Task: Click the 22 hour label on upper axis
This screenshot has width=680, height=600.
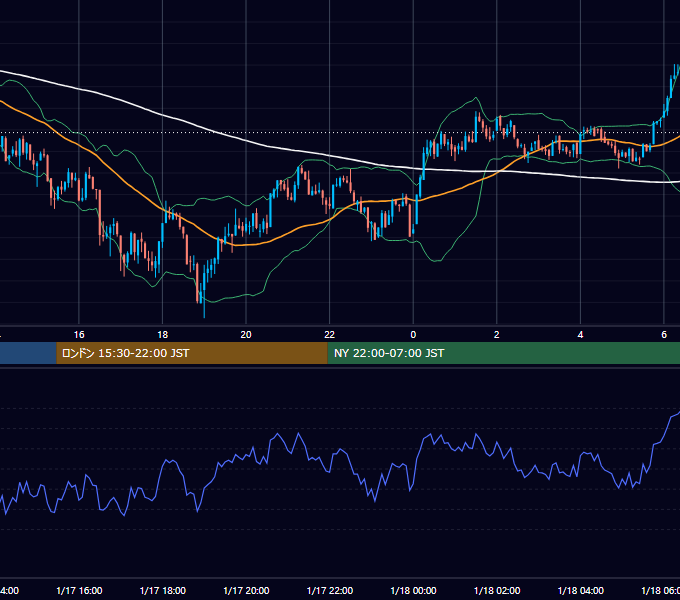Action: tap(330, 335)
